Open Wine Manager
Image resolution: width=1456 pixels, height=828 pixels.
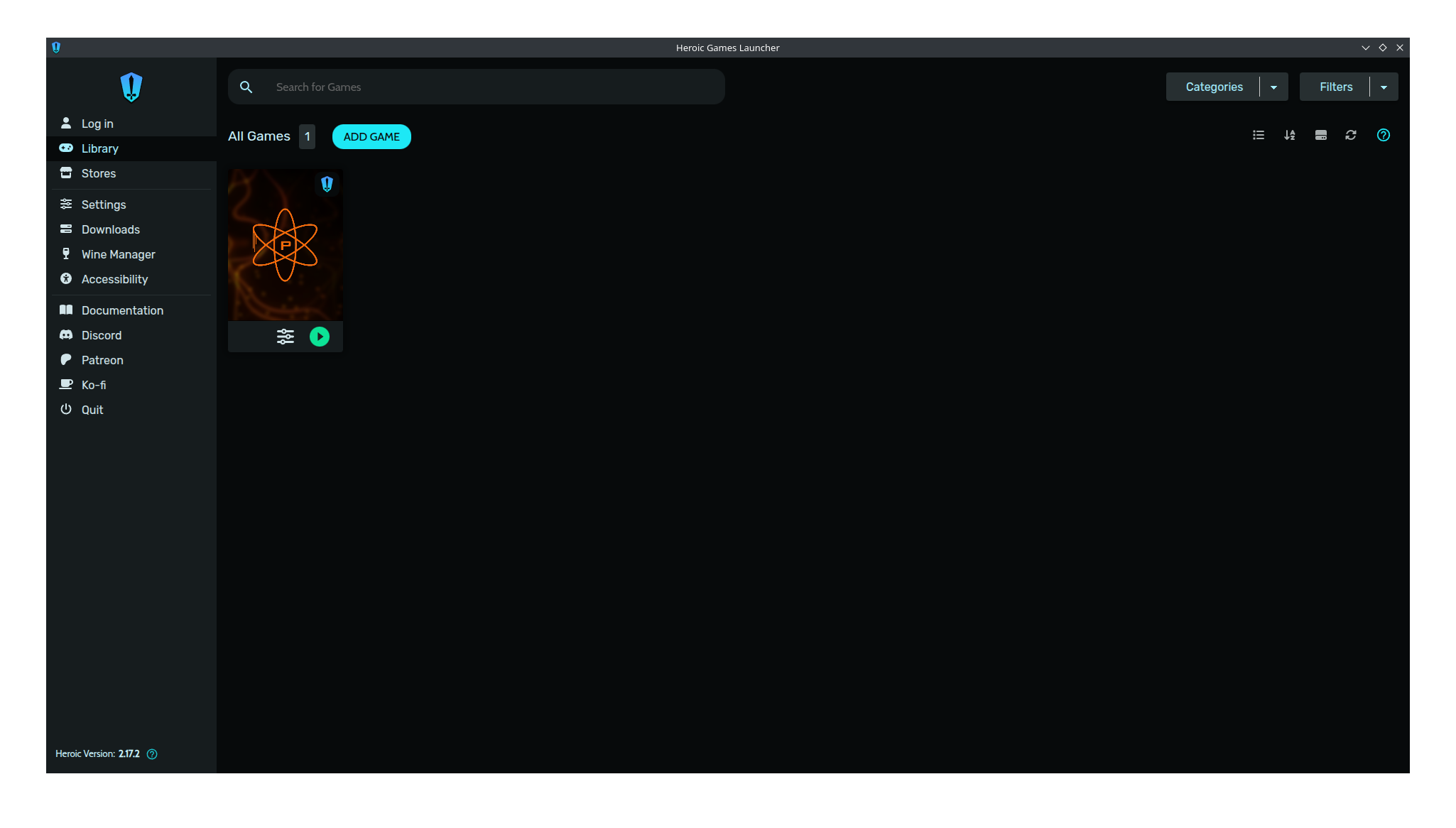tap(131, 254)
